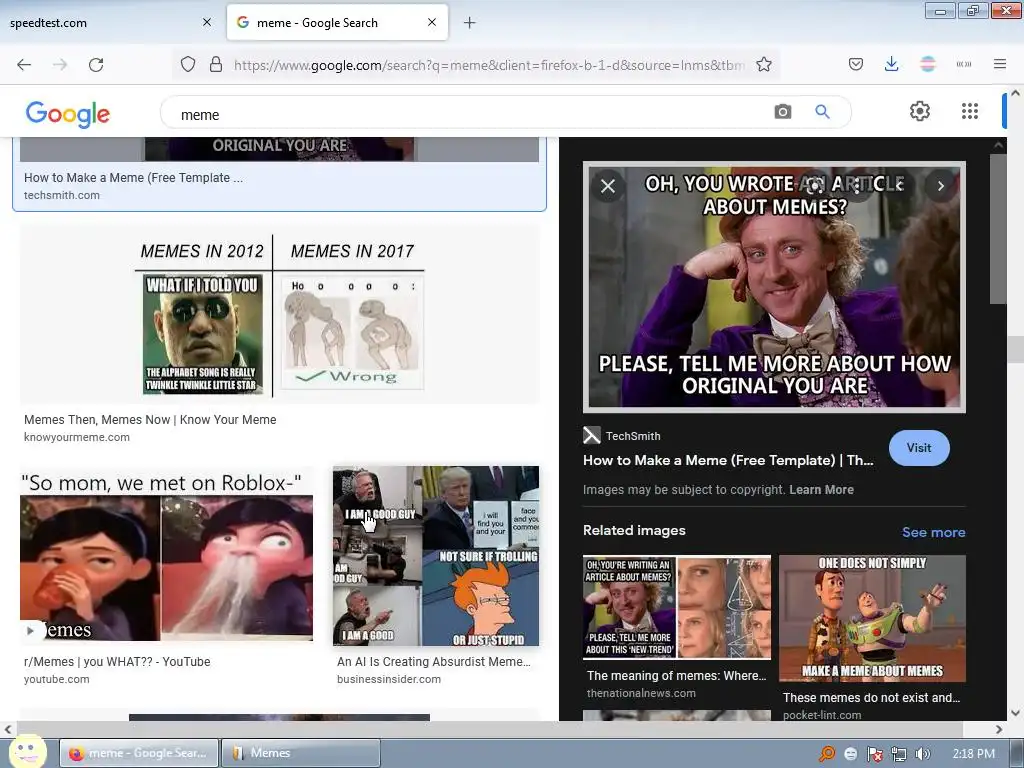Viewport: 1024px width, 768px height.
Task: Open preview three-dot options menu
Action: coord(857,186)
